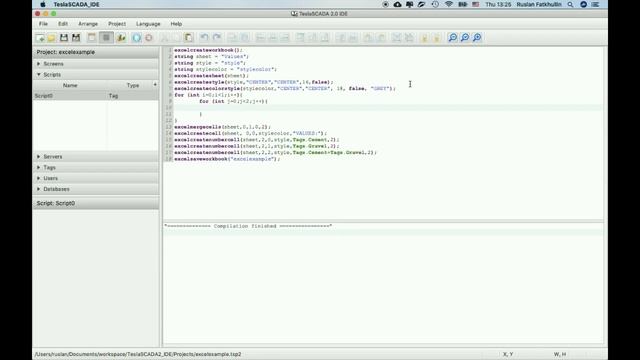Viewport: 640px width, 360px height.
Task: Click the middle magnifier zoom-reset icon
Action: tap(465, 38)
